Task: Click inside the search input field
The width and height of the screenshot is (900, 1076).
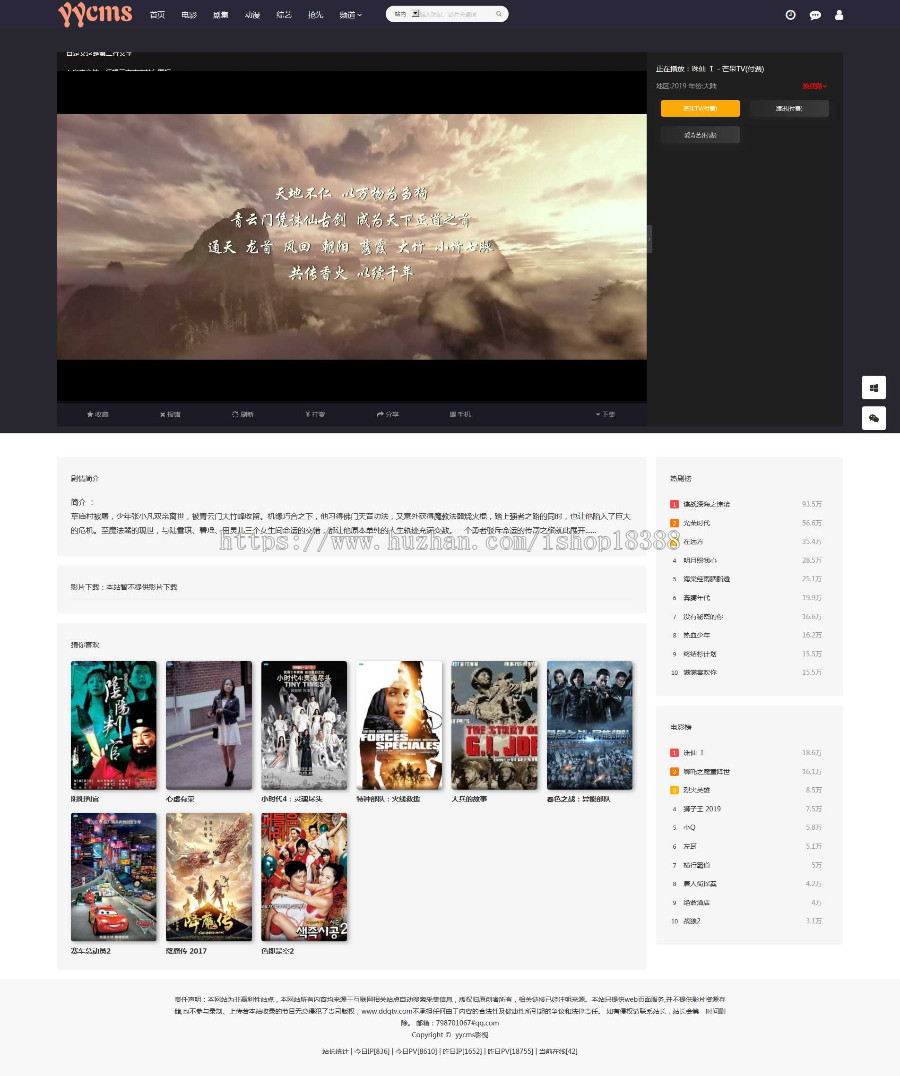Action: point(454,14)
